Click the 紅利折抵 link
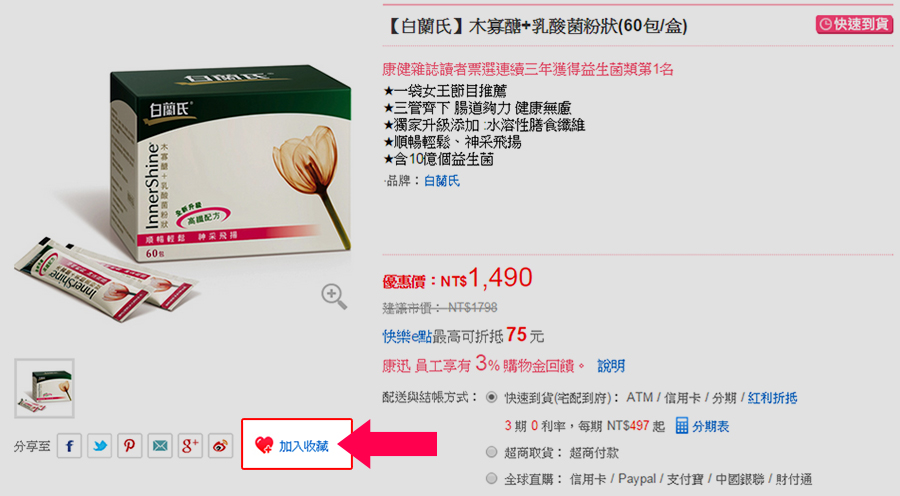 [772, 398]
